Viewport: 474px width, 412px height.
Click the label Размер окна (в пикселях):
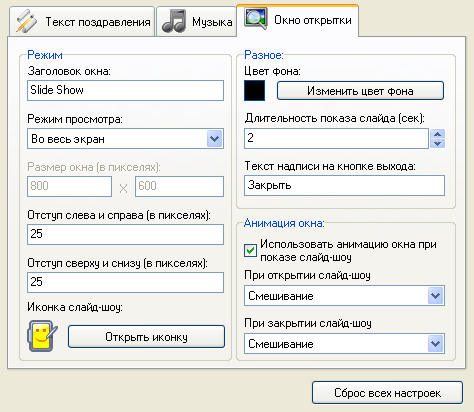click(x=94, y=167)
